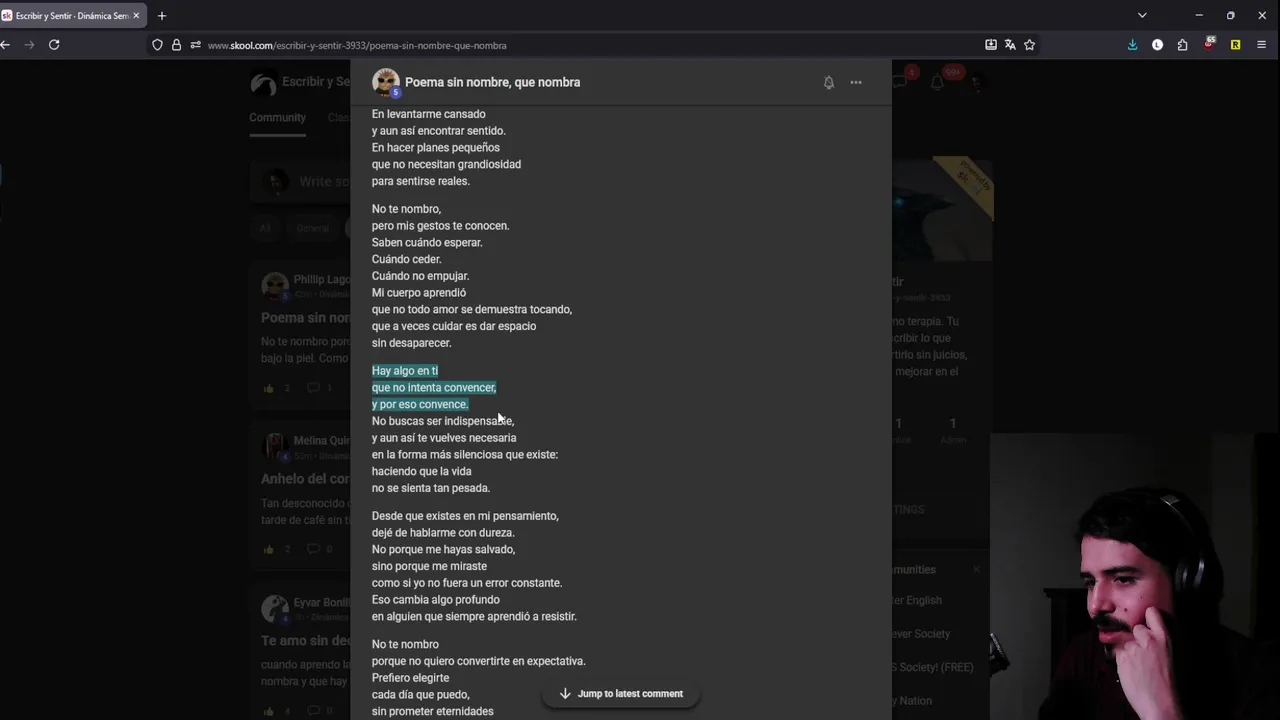Select the Escribir y Sentir browser tab
Viewport: 1280px width, 720px height.
coord(68,16)
